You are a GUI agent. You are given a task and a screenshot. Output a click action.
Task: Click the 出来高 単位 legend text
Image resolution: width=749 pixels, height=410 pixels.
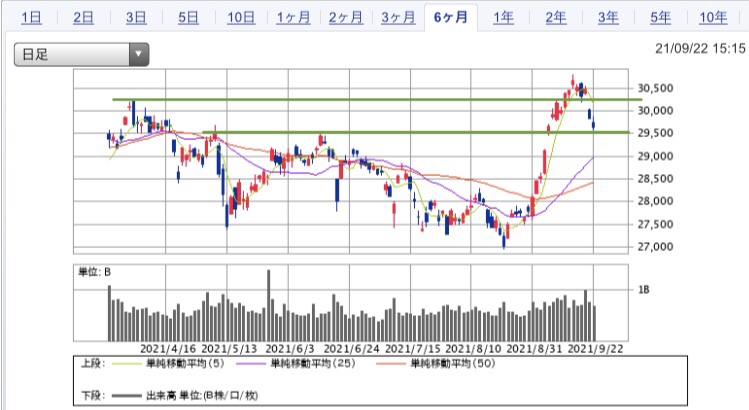[202, 396]
